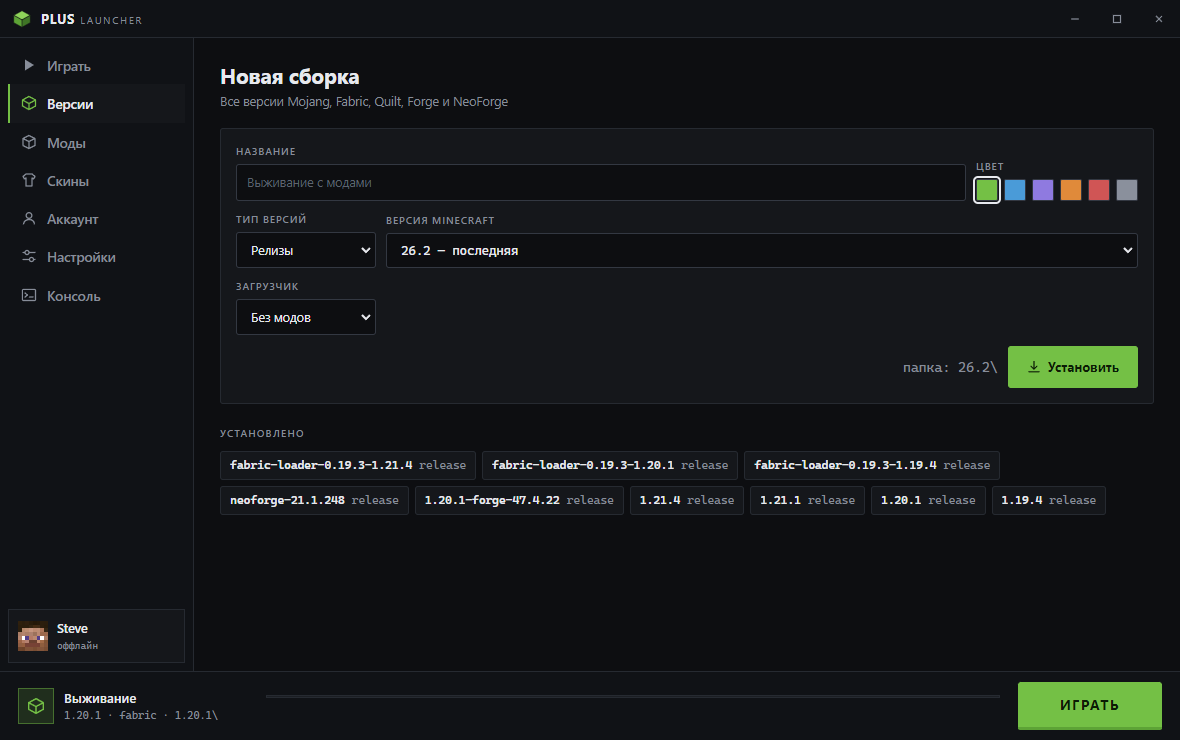This screenshot has width=1180, height=740.
Task: Open the Аккаунт page
Action: pos(96,219)
